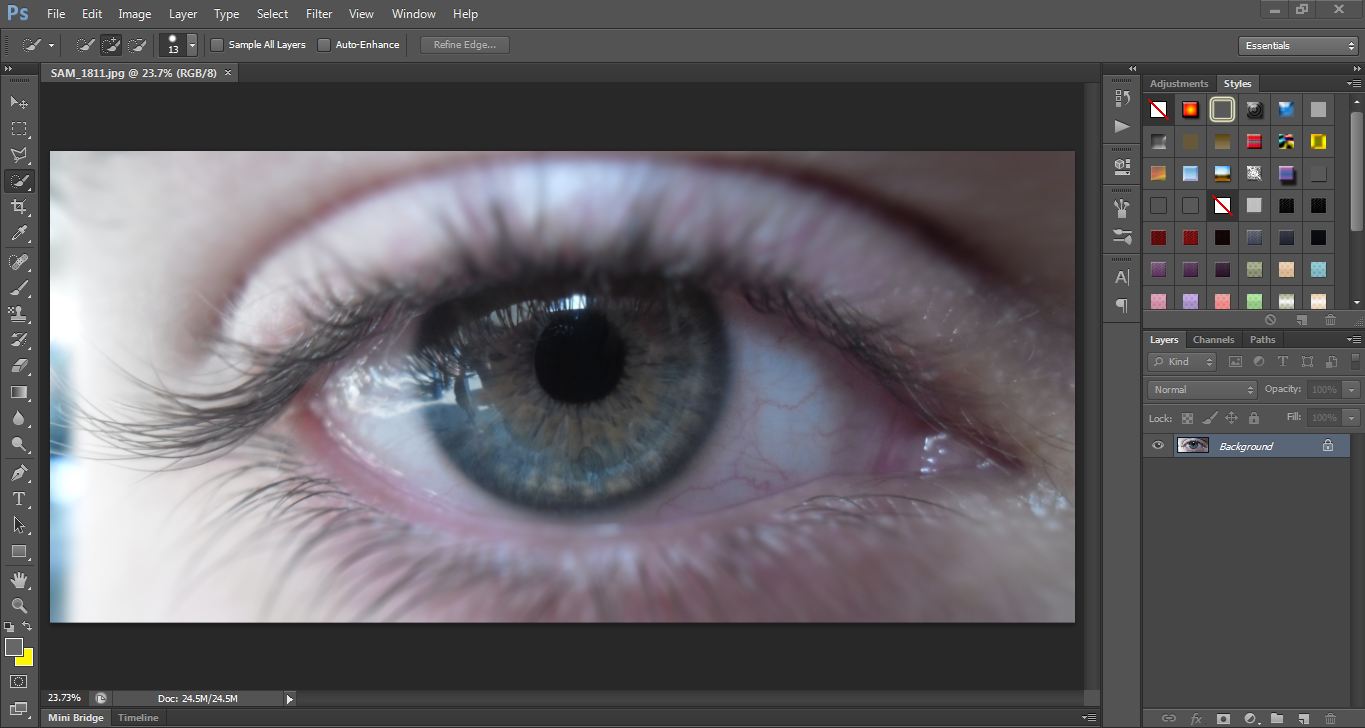This screenshot has width=1365, height=728.
Task: Pick the Eyedropper tool
Action: (x=19, y=233)
